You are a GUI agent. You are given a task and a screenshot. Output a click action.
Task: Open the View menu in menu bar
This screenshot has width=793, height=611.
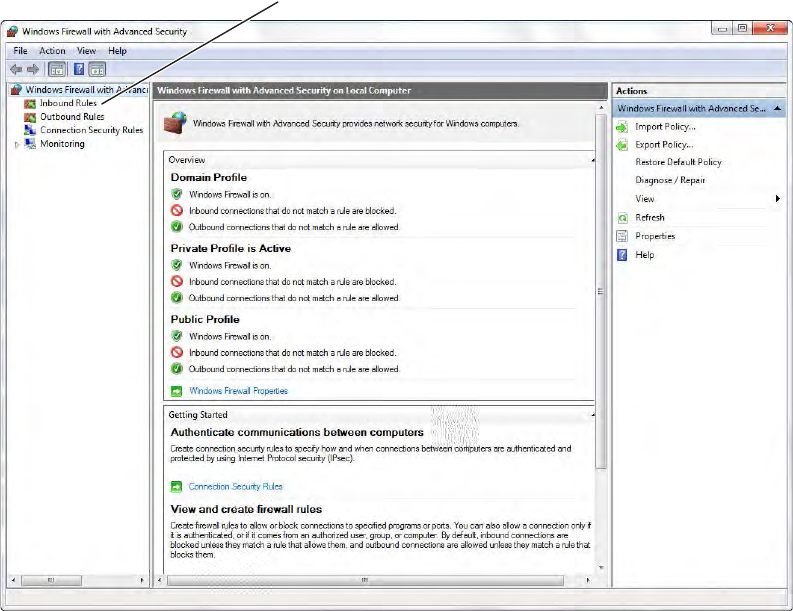(86, 51)
